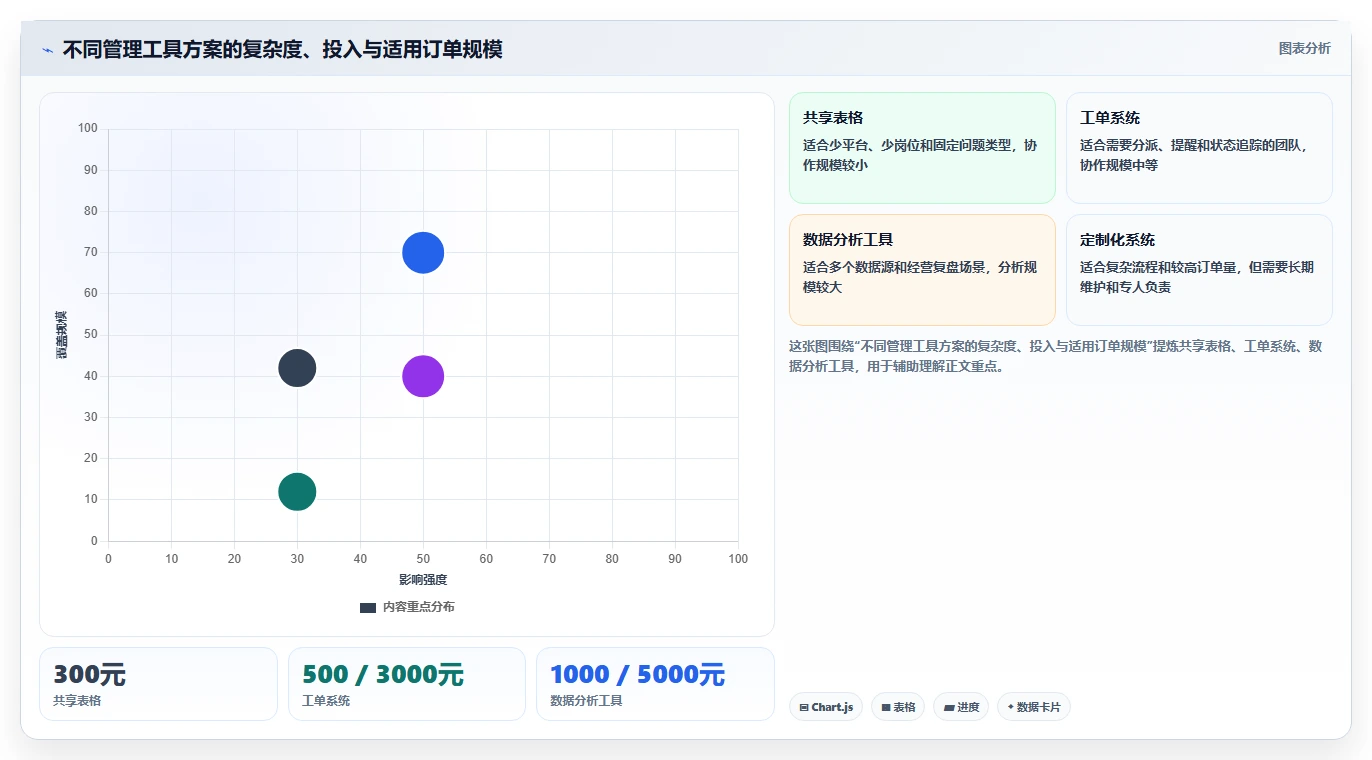Click the 进度 tag chip
The height and width of the screenshot is (760, 1372).
pyautogui.click(x=961, y=707)
